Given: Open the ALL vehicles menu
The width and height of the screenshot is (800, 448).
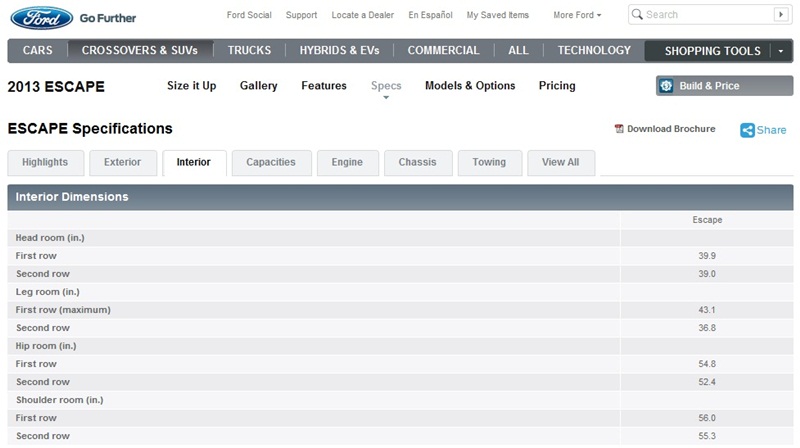Looking at the screenshot, I should pos(518,51).
